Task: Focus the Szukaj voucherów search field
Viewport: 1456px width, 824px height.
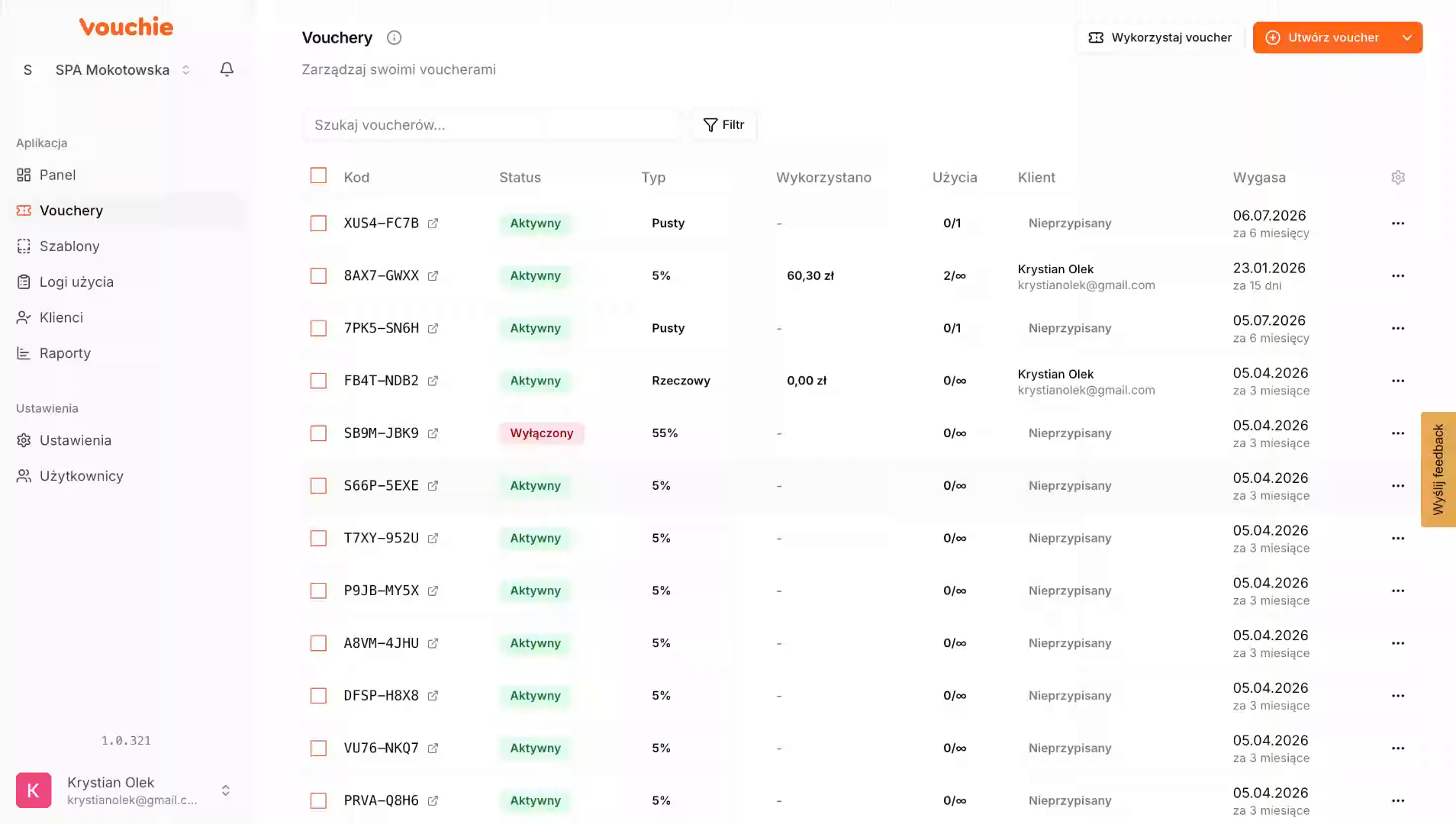Action: click(492, 124)
